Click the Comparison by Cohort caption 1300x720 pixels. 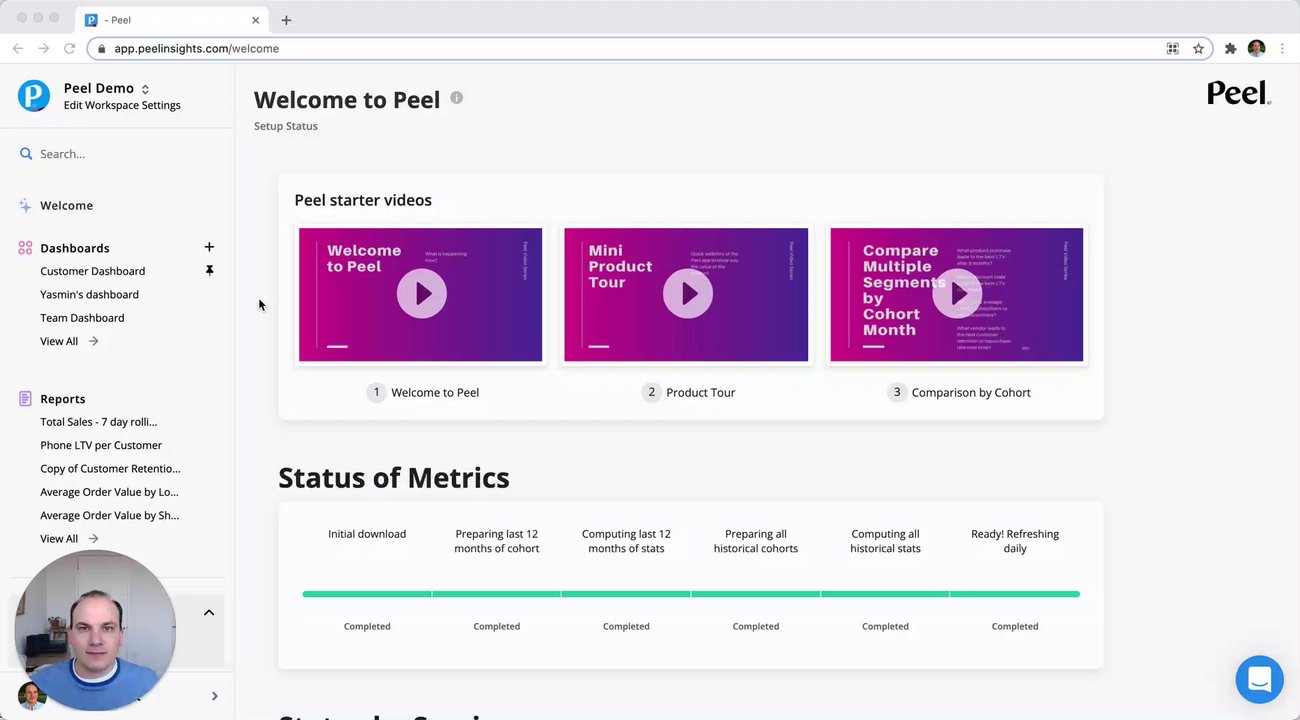point(971,392)
